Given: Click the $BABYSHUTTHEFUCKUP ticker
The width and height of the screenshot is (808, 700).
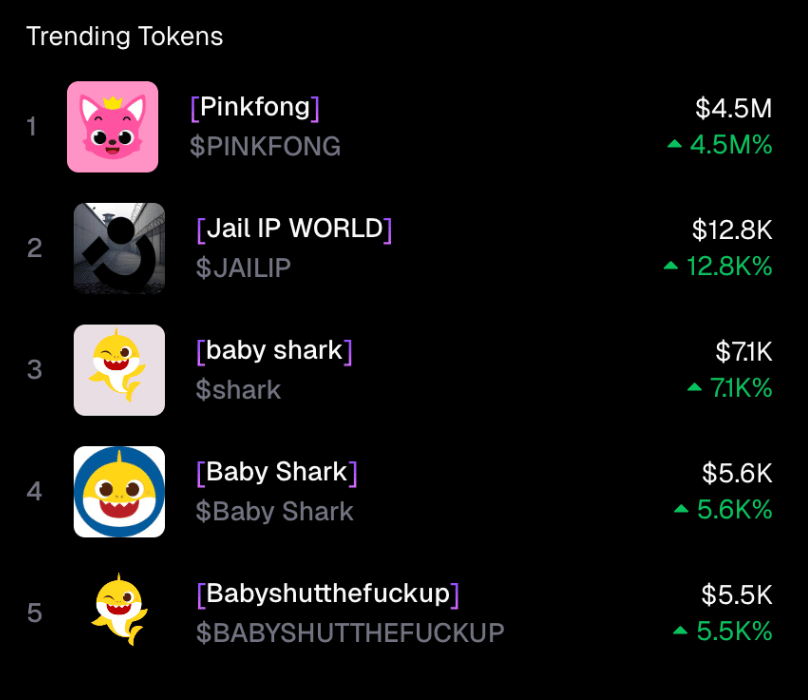Looking at the screenshot, I should tap(350, 632).
